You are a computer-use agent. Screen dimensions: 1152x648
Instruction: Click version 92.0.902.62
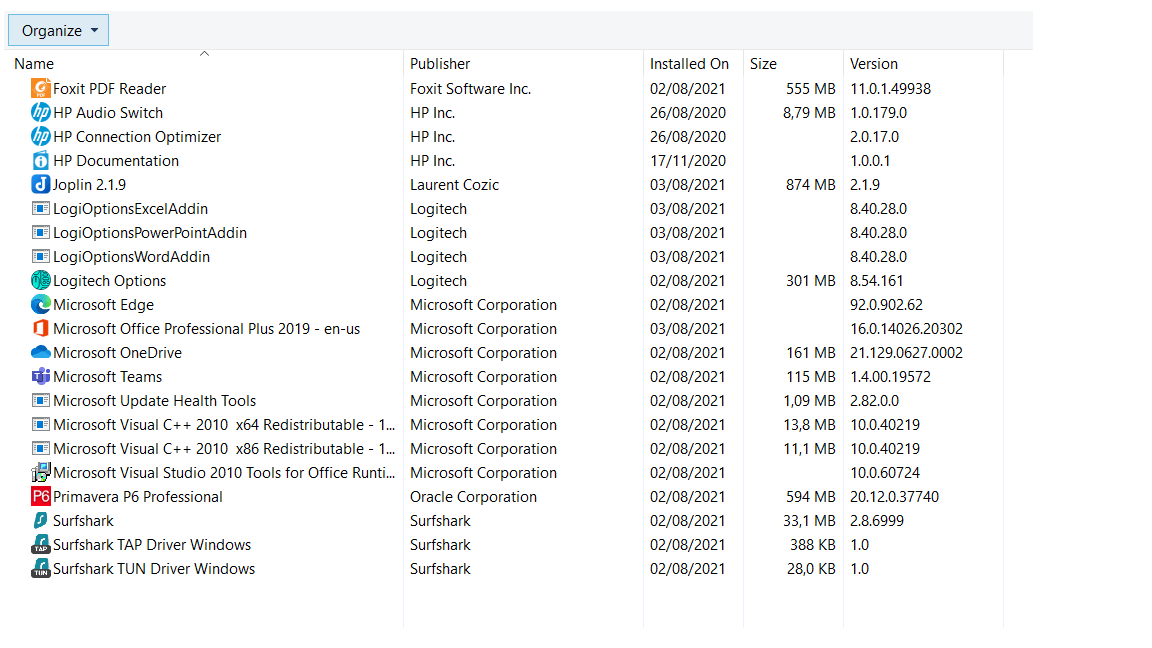(x=886, y=305)
